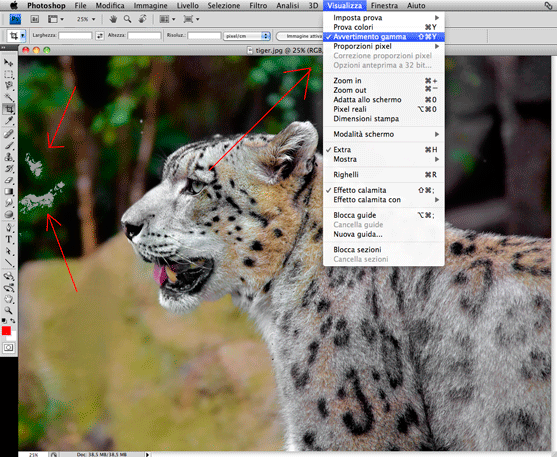557x457 pixels.
Task: Select the Crop tool in the toolbox
Action: point(9,109)
